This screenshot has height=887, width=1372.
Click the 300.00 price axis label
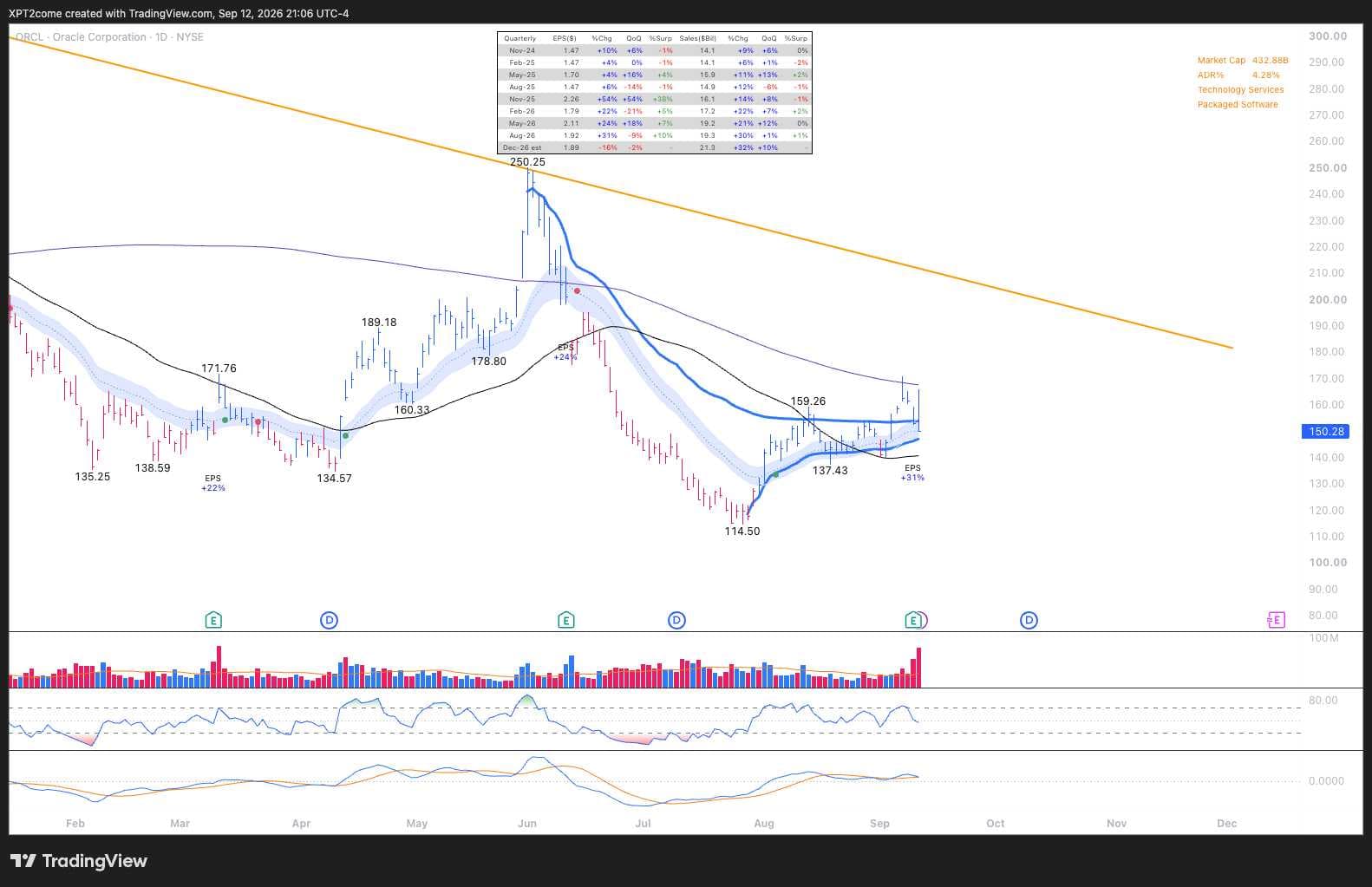click(x=1328, y=36)
